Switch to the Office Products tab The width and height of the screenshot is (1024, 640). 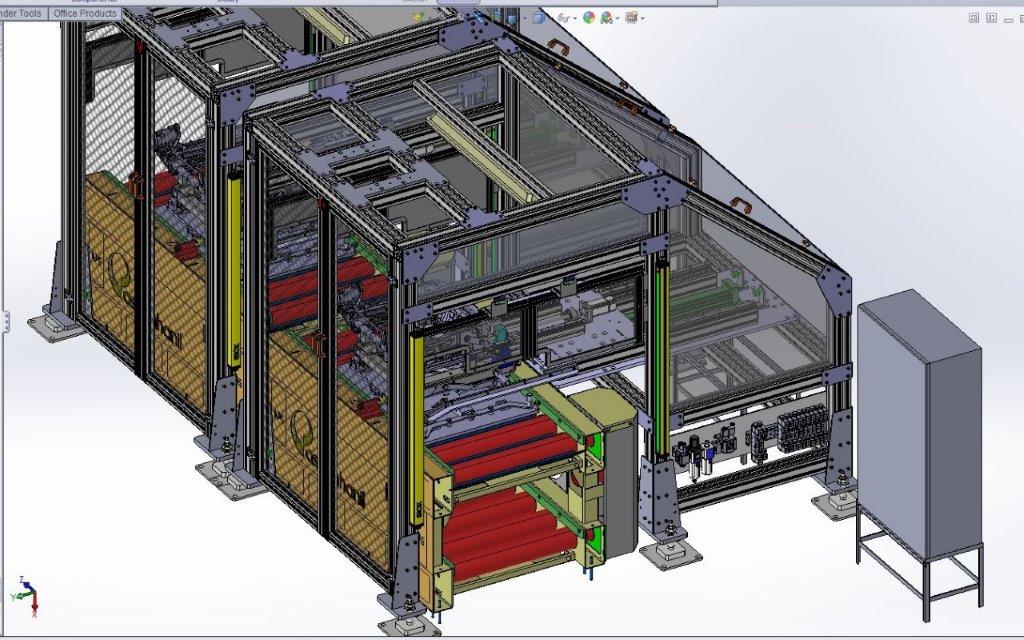[85, 14]
